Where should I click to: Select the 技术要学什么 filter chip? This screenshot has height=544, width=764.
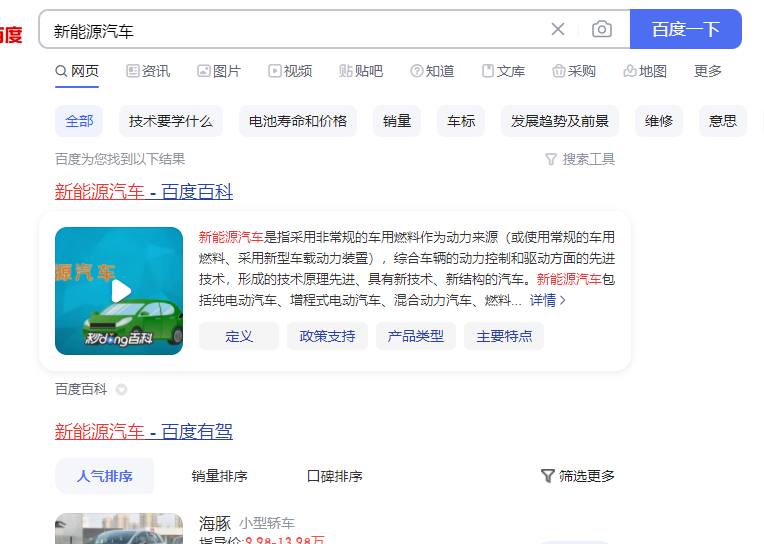click(171, 121)
